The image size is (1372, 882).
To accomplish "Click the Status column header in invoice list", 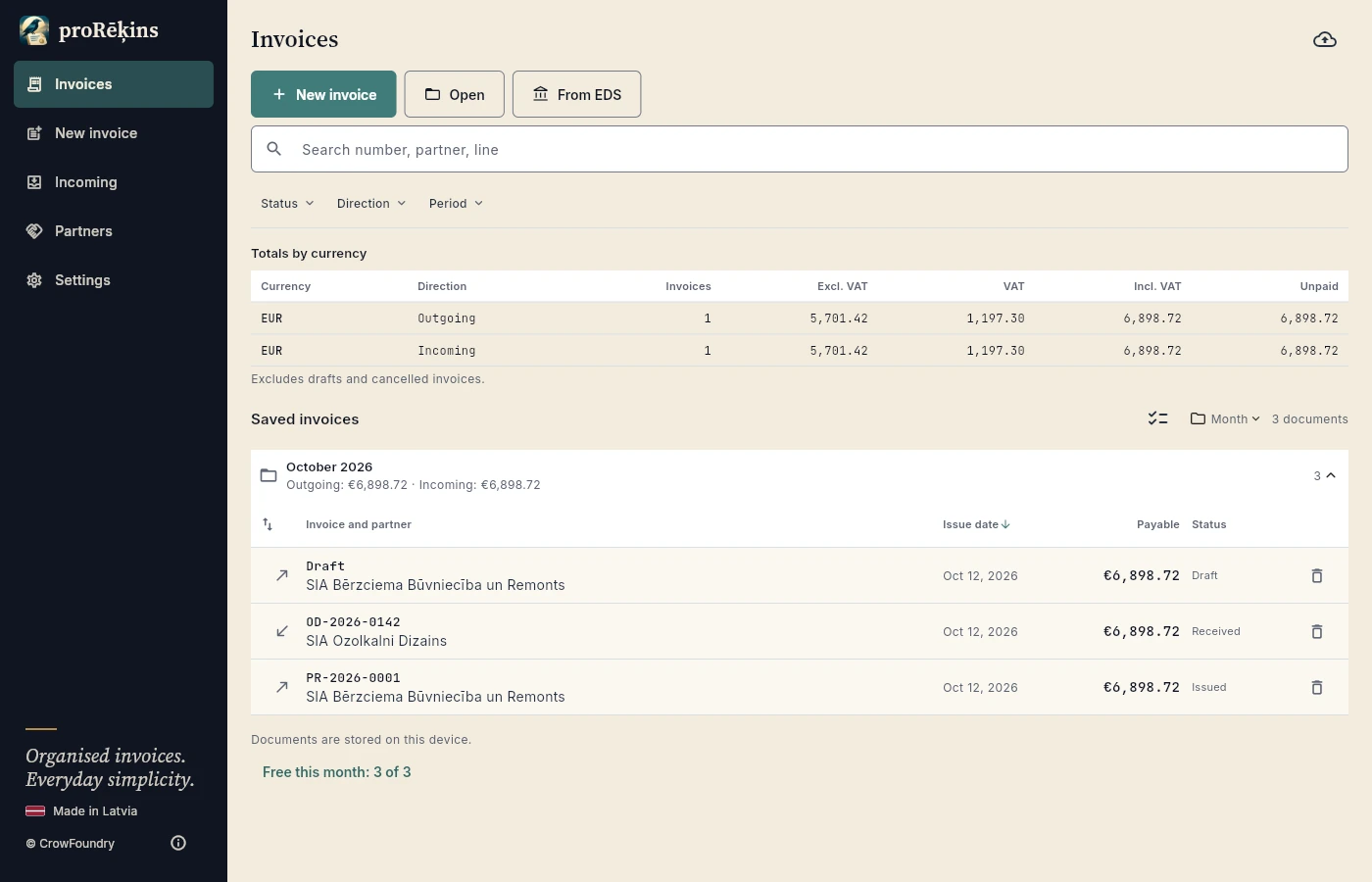I will point(1208,524).
